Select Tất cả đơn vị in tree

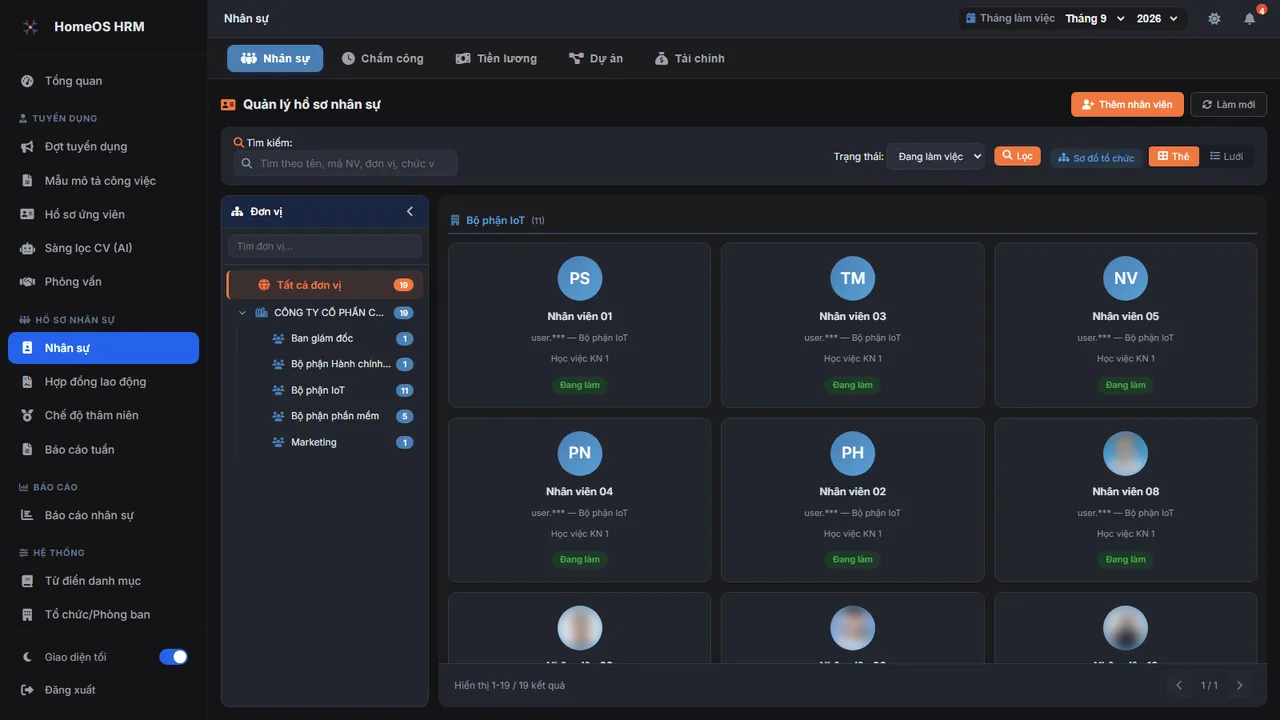tap(325, 285)
